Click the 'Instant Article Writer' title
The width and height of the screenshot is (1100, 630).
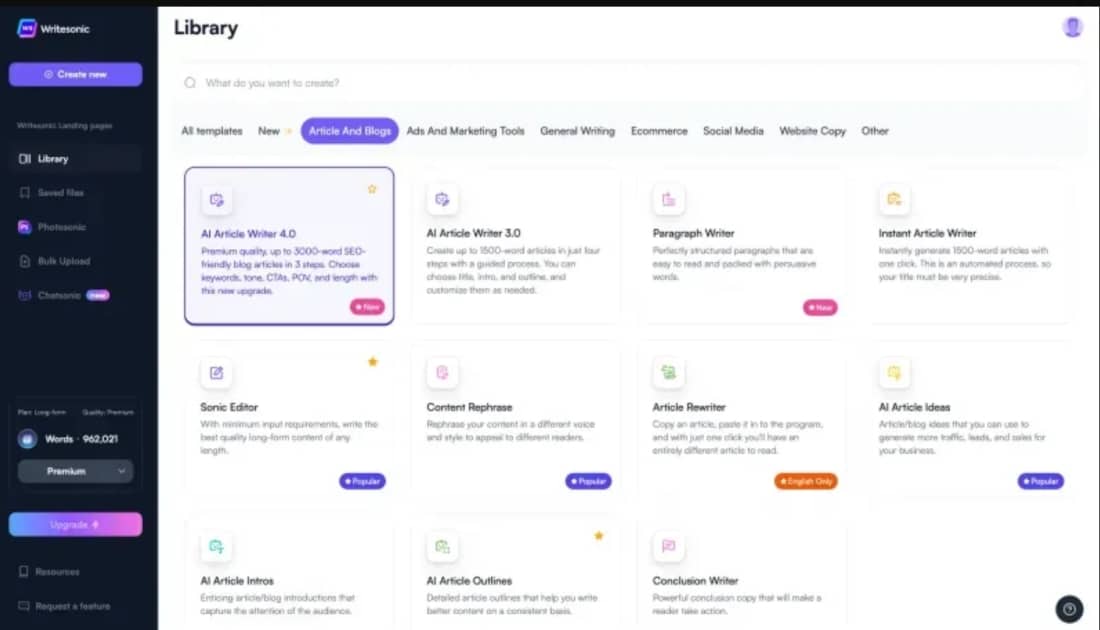[927, 233]
